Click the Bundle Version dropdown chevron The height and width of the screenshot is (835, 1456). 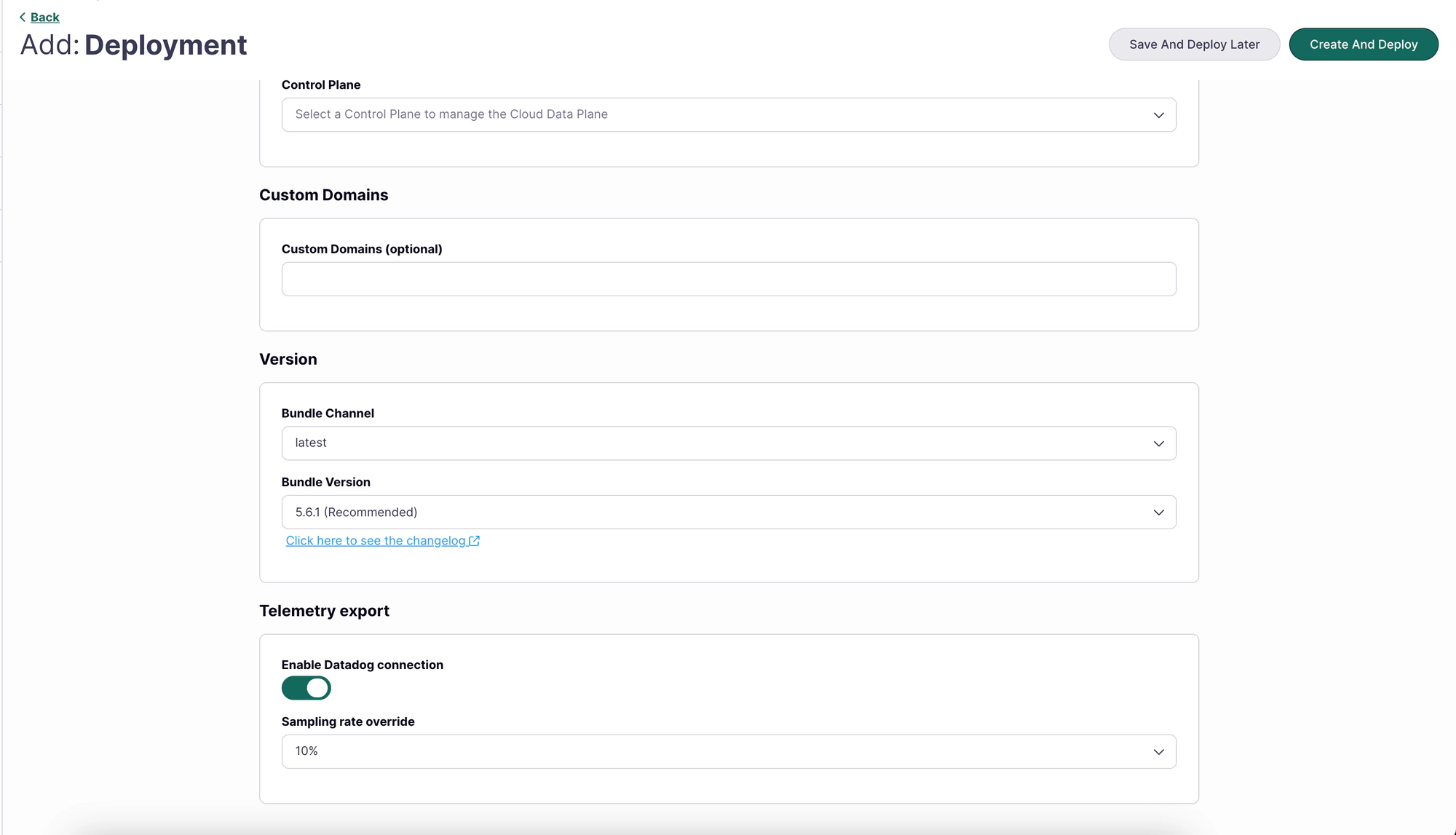pyautogui.click(x=1158, y=512)
